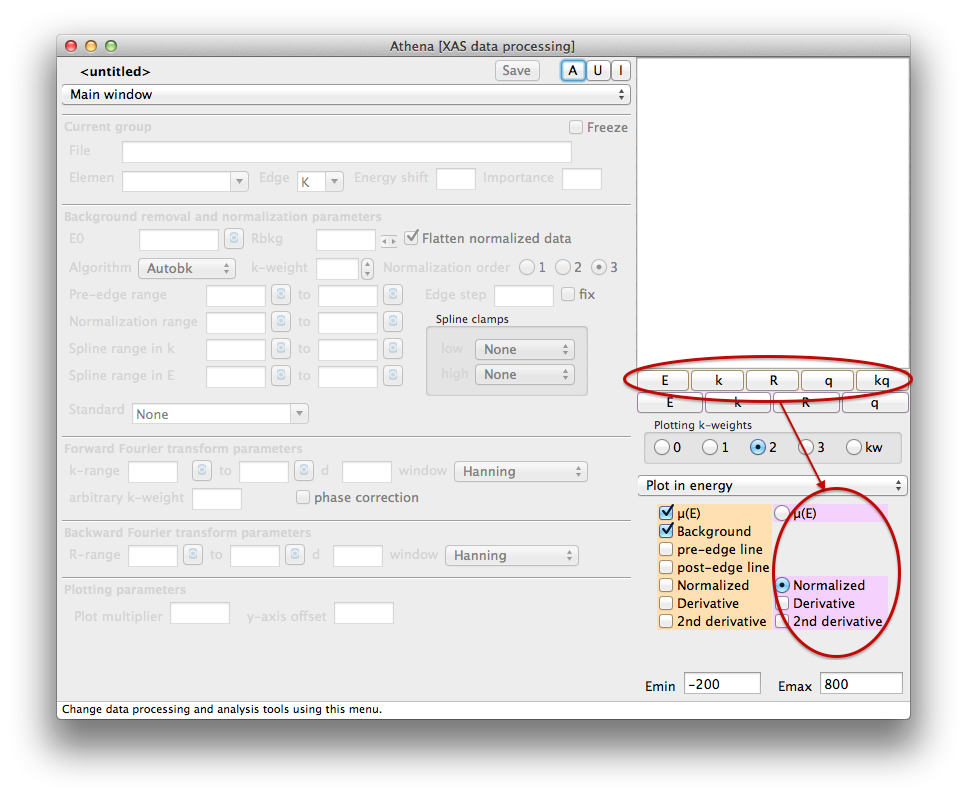
Task: Click pluck icon for Normalization range start
Action: point(281,321)
